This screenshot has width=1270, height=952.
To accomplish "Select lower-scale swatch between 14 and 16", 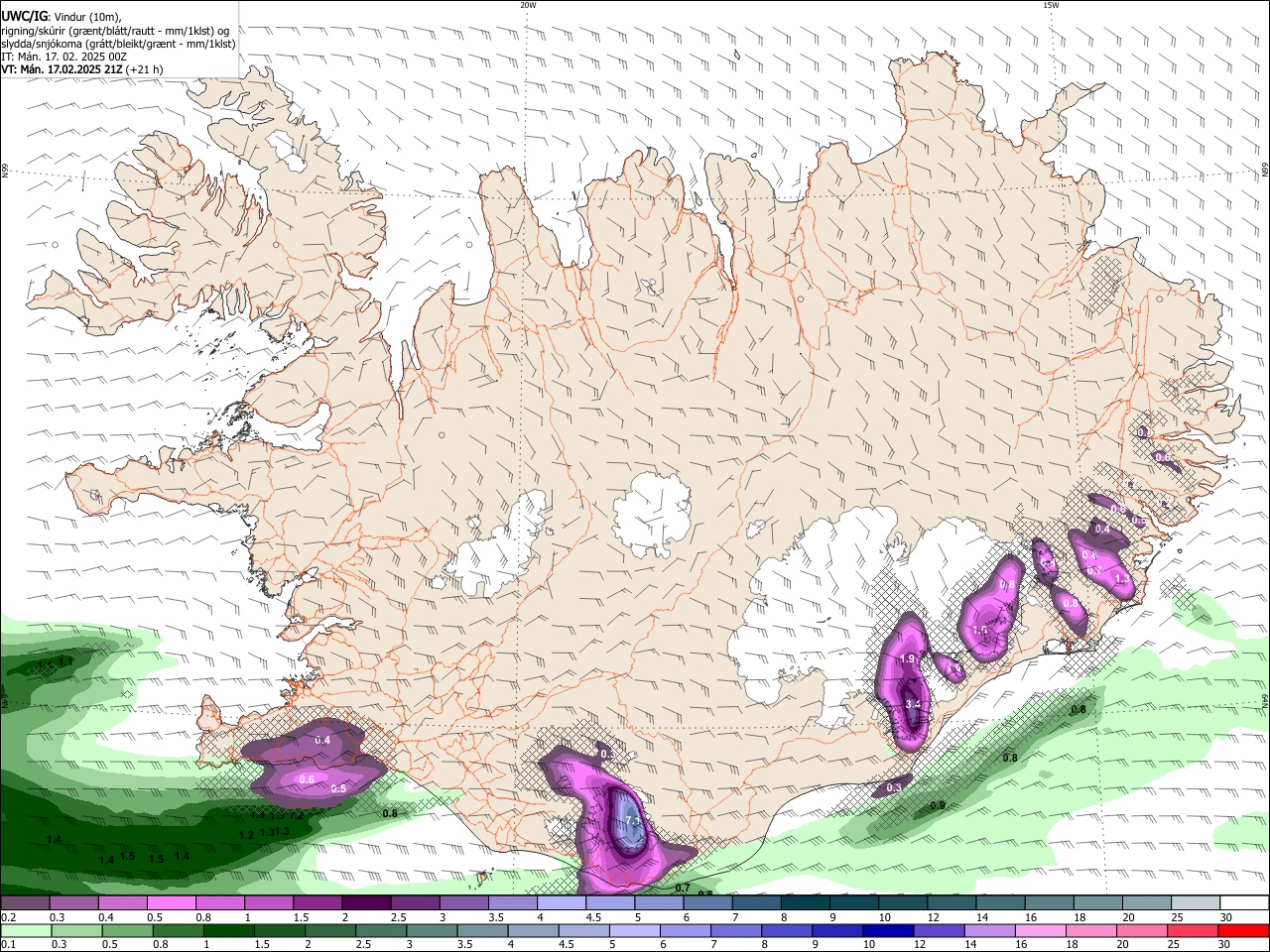I will (991, 930).
